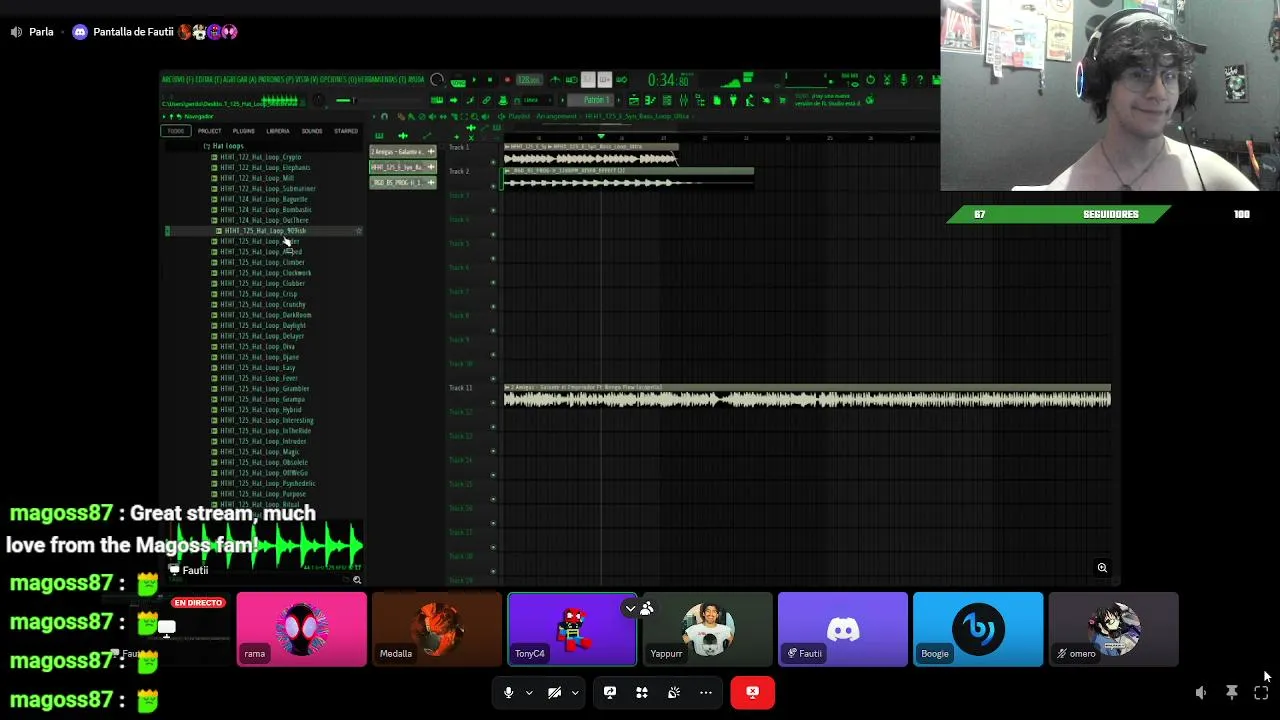Screen dimensions: 1280x720
Task: Click Pantalla de Fautii title
Action: point(133,32)
